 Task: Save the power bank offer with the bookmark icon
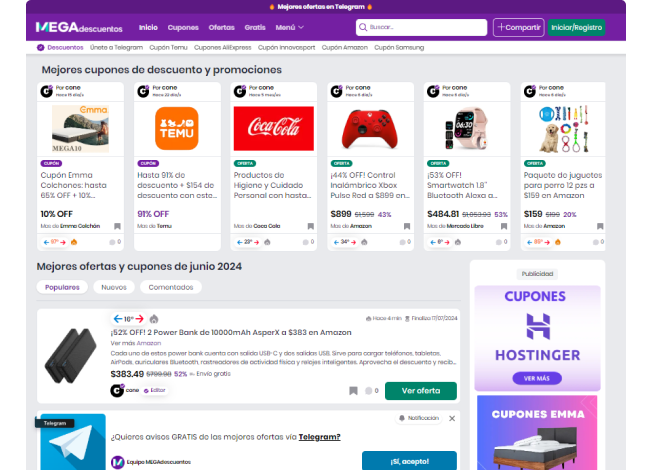pyautogui.click(x=353, y=391)
